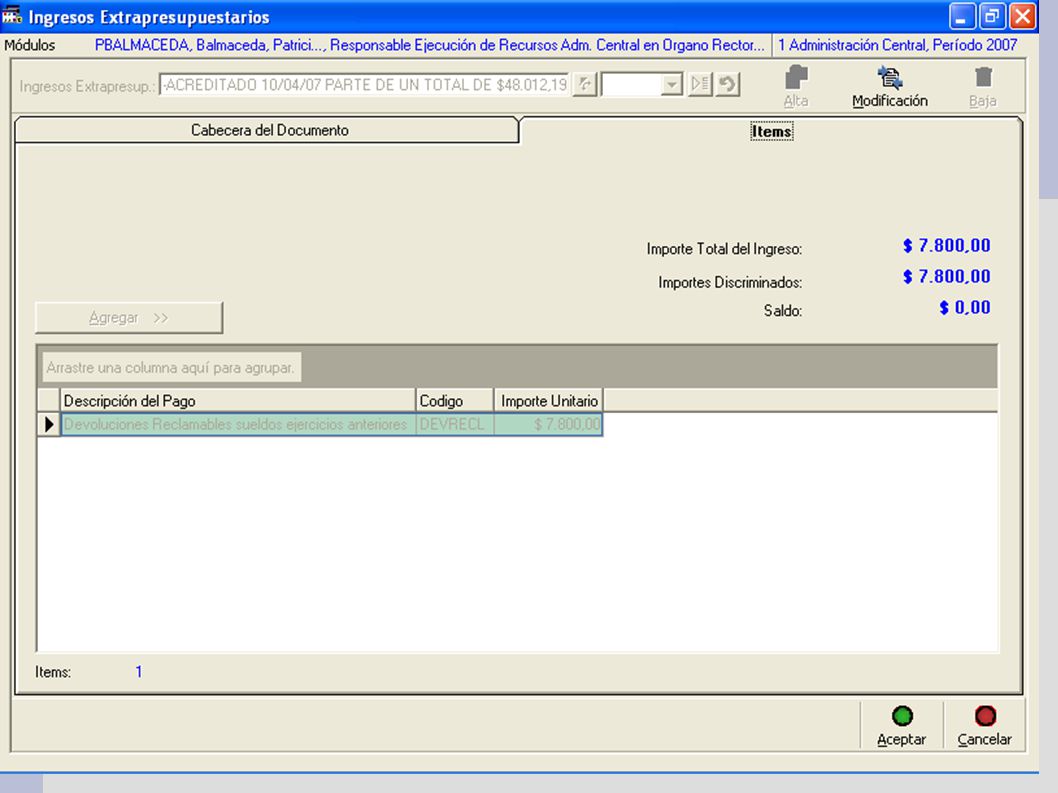Click the green Aceptar circle icon
This screenshot has height=793, width=1058.
tap(902, 715)
